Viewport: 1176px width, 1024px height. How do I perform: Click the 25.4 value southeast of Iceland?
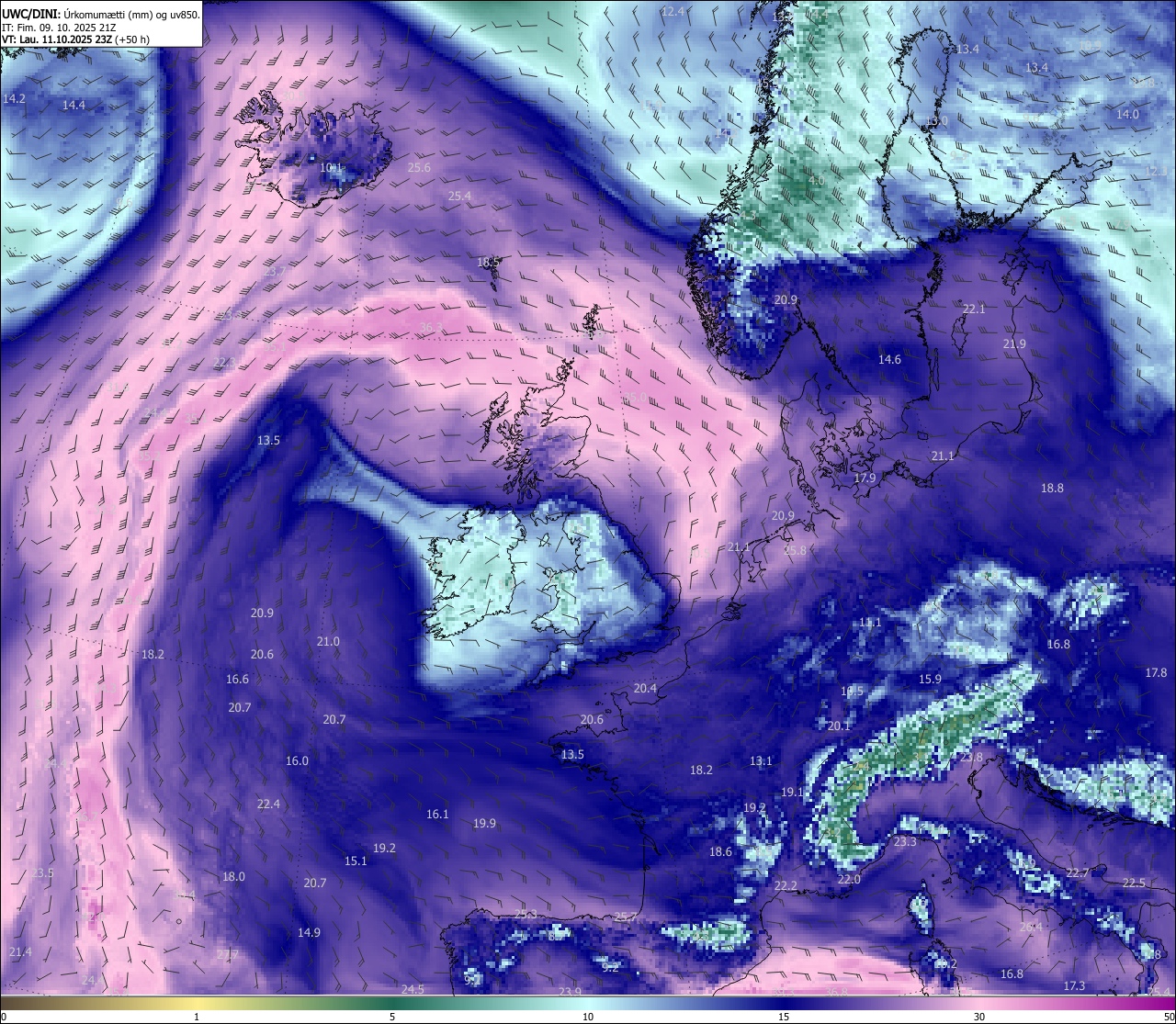coord(459,197)
